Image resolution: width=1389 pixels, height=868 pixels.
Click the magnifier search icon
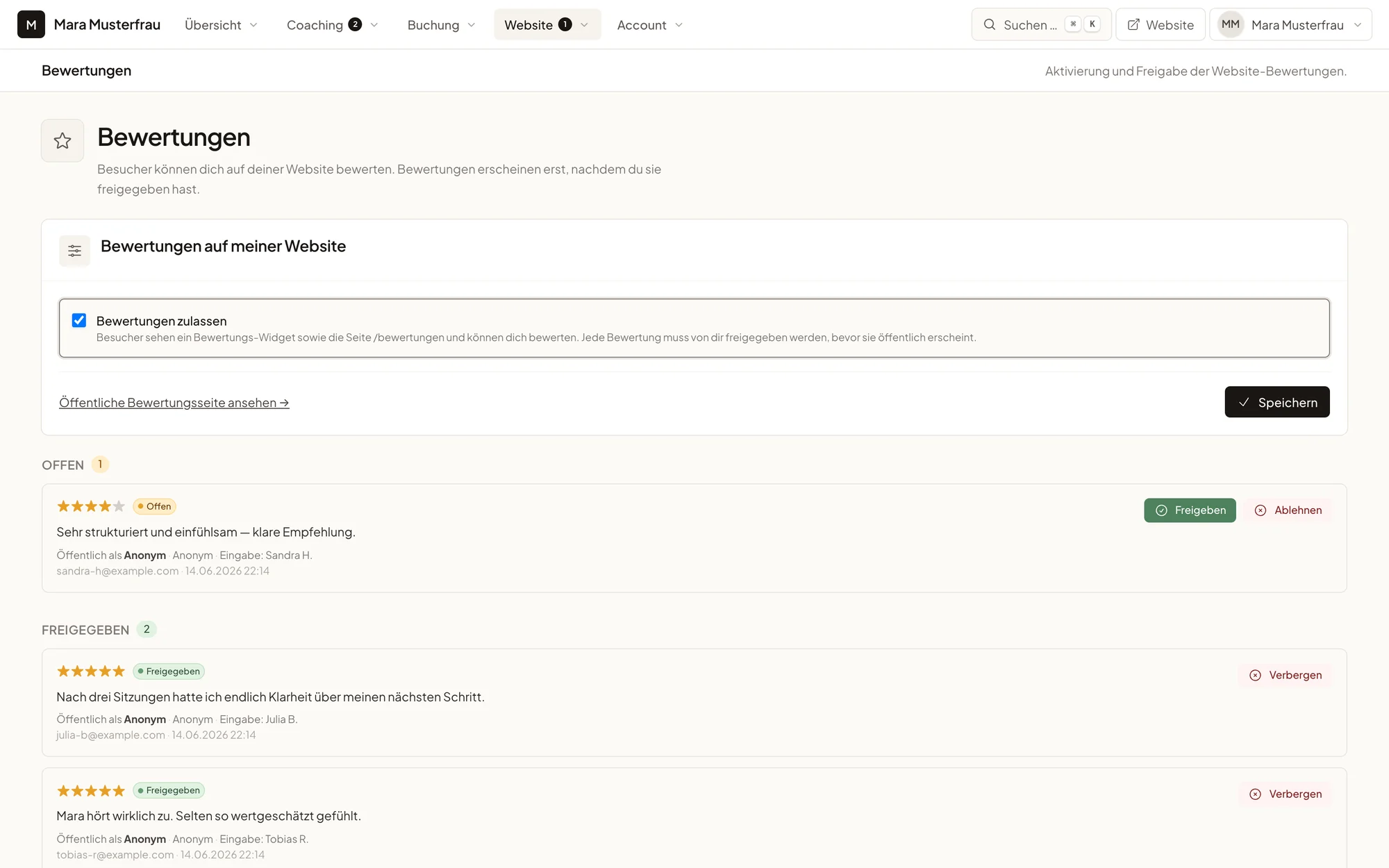(989, 24)
